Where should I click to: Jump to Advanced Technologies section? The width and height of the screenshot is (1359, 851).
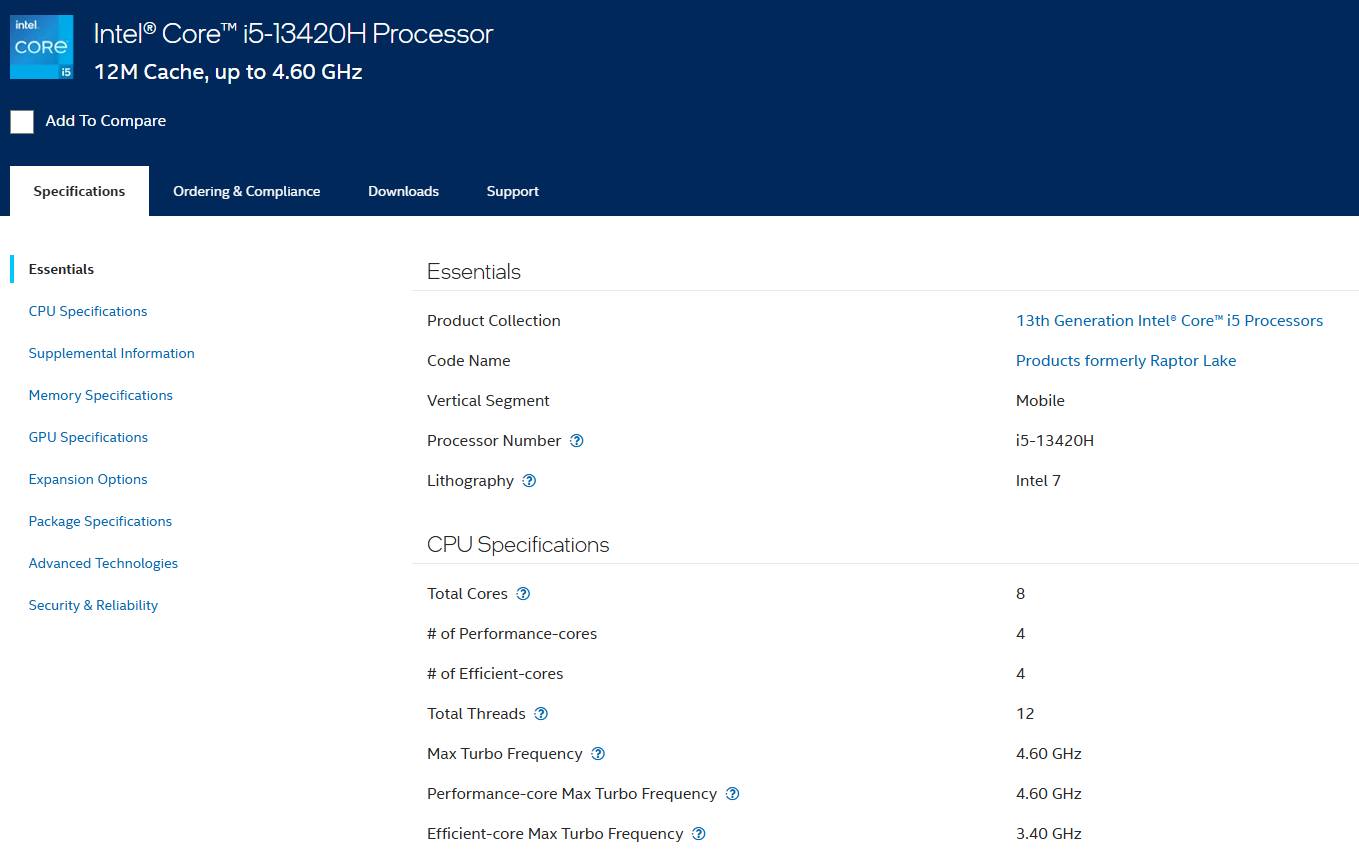[103, 563]
